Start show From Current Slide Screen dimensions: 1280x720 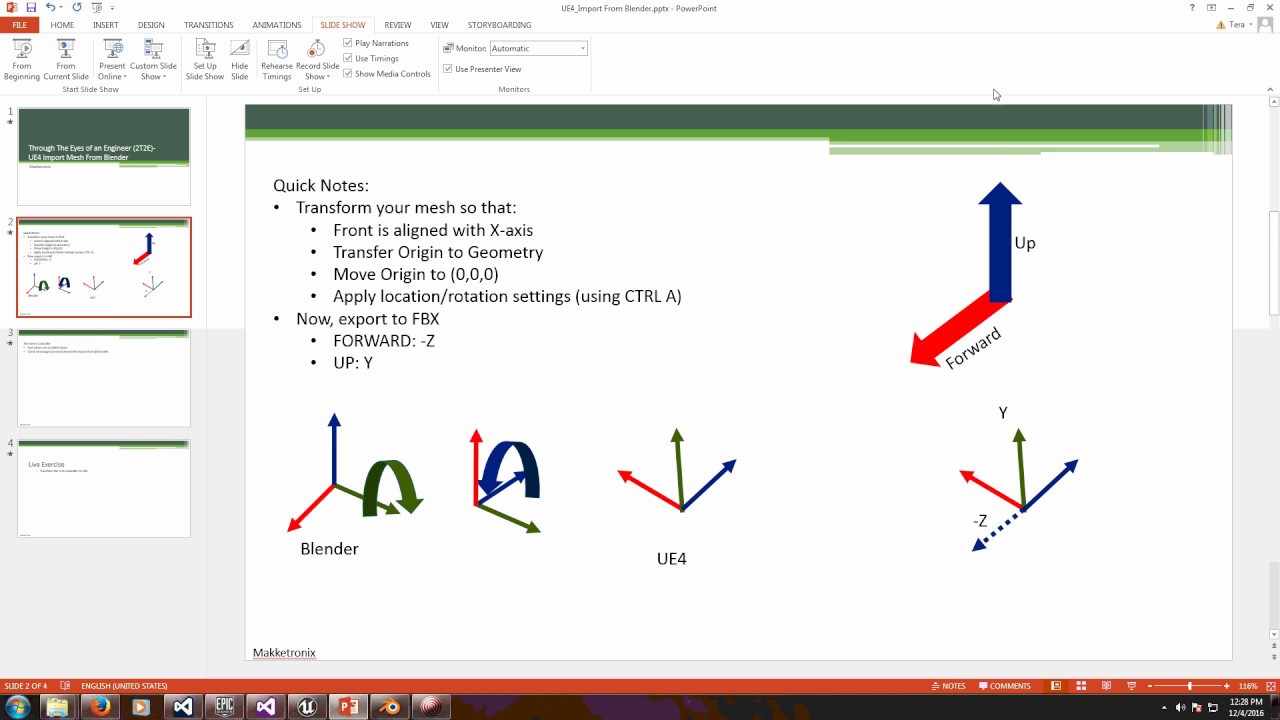66,60
